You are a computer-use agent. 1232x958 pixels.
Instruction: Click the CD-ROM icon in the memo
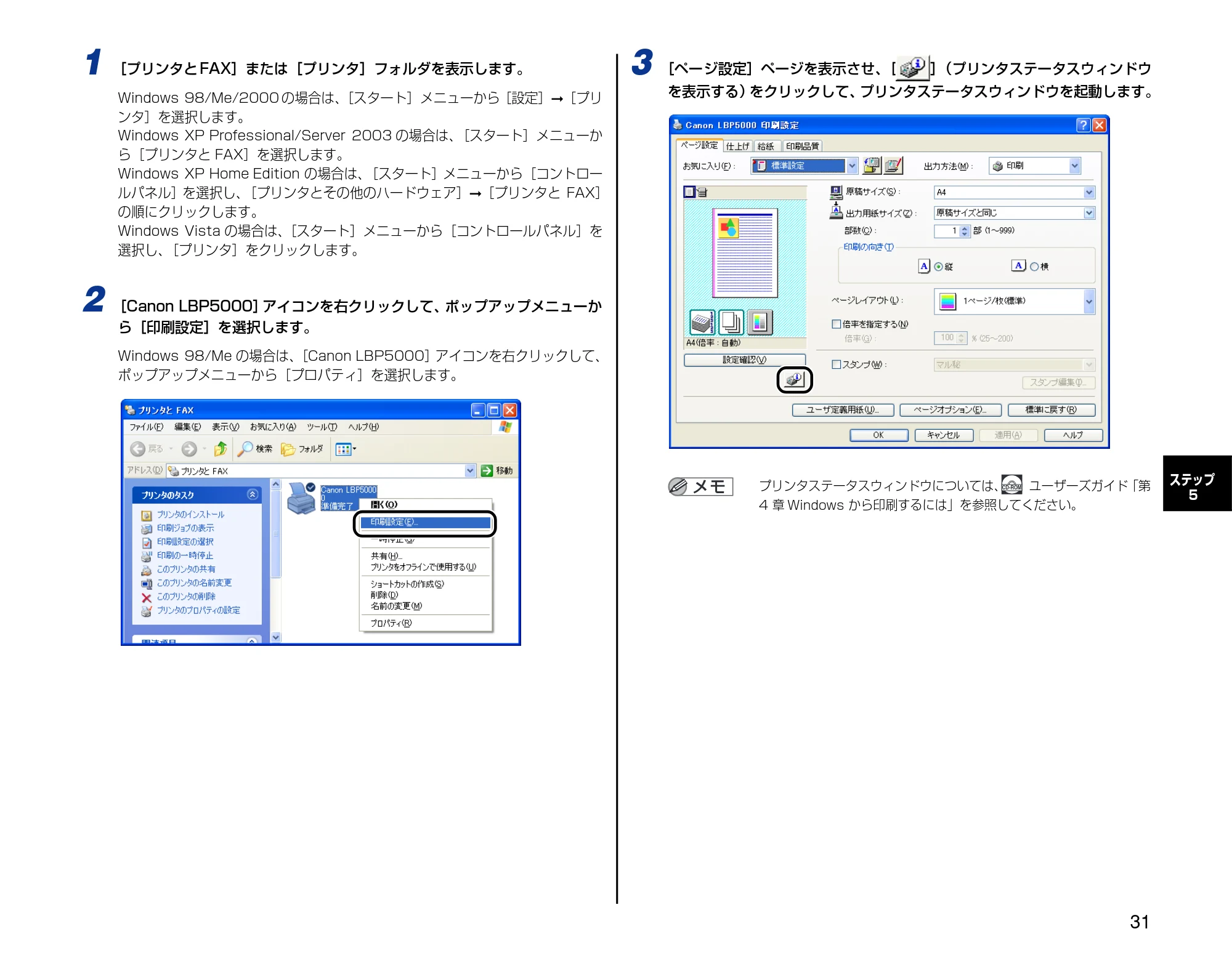point(1011,485)
